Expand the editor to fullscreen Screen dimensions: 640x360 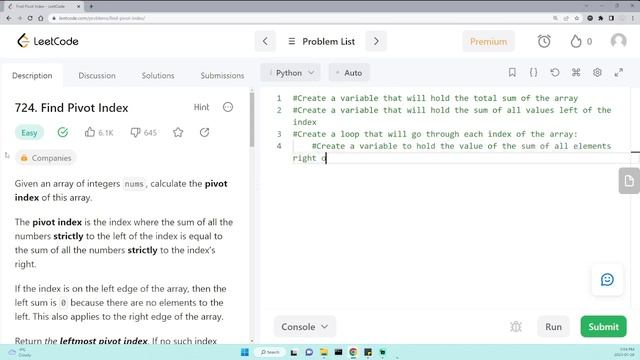pos(619,73)
